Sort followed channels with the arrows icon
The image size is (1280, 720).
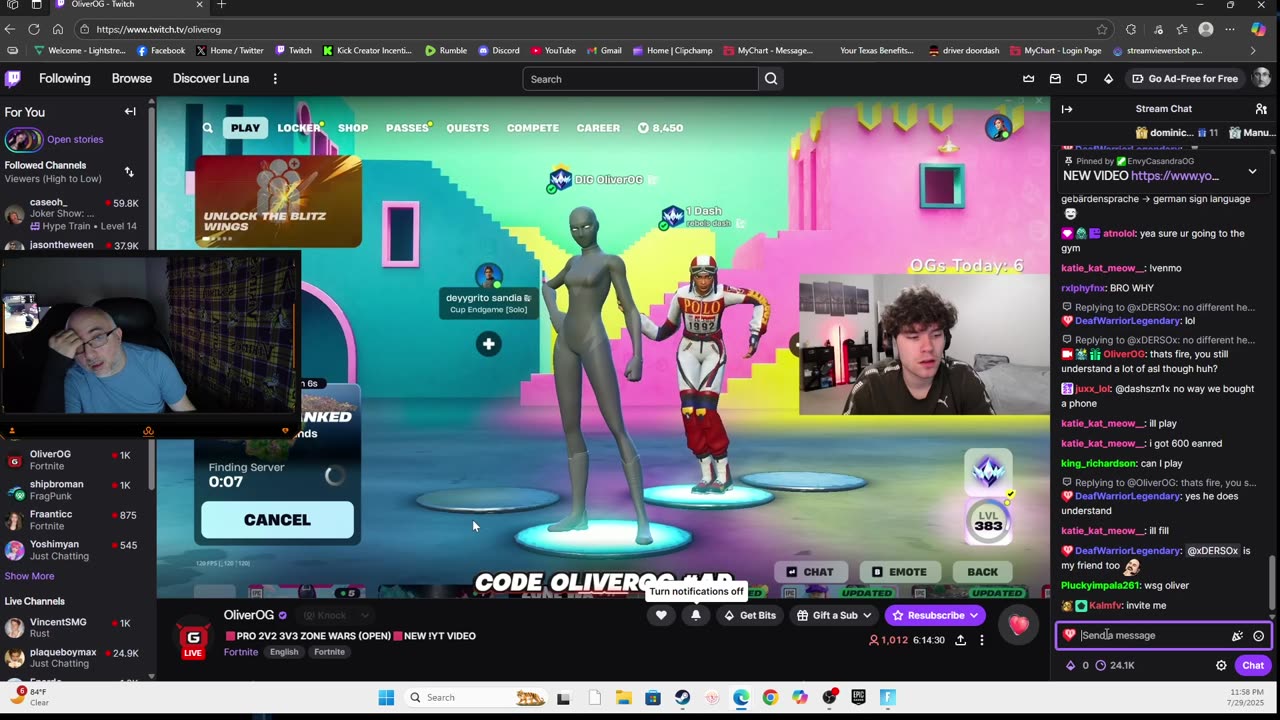pyautogui.click(x=129, y=172)
